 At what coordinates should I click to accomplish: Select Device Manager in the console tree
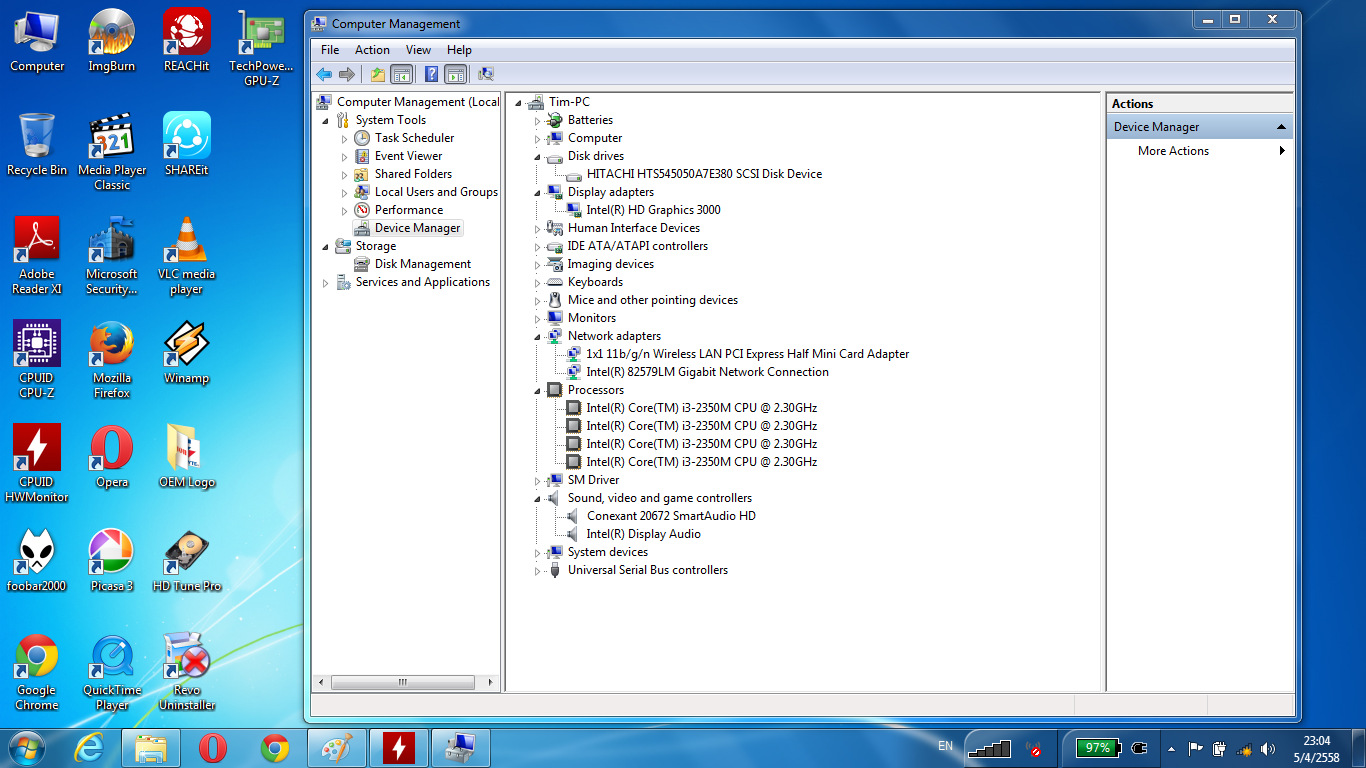coord(417,228)
